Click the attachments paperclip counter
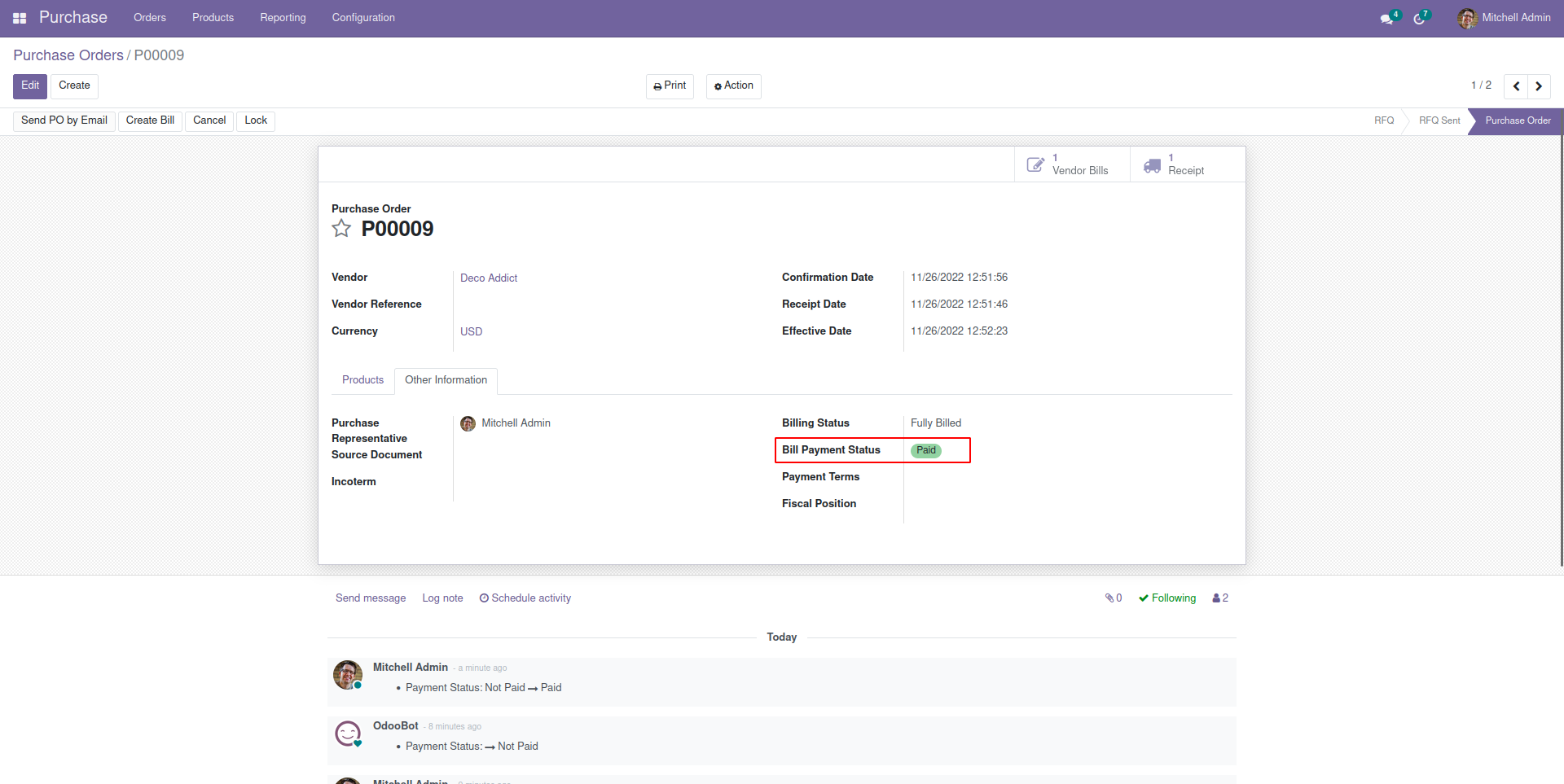The width and height of the screenshot is (1564, 784). coord(1114,598)
